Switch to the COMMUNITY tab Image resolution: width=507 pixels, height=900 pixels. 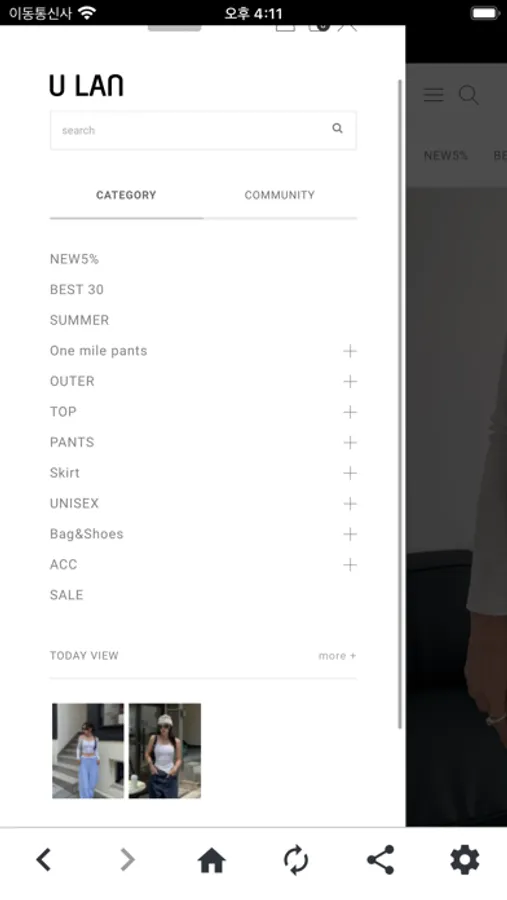(280, 195)
